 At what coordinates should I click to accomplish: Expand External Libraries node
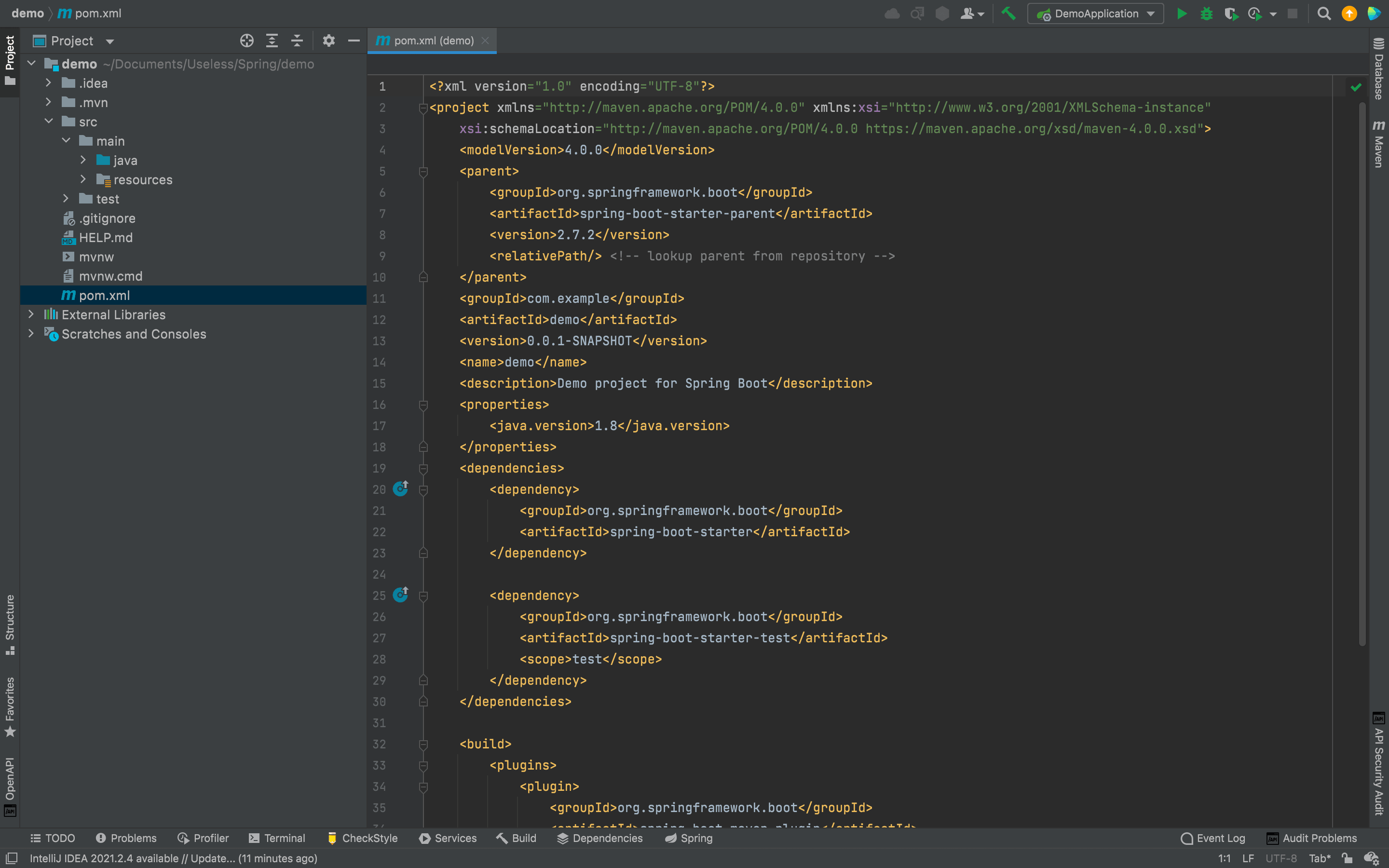(31, 314)
